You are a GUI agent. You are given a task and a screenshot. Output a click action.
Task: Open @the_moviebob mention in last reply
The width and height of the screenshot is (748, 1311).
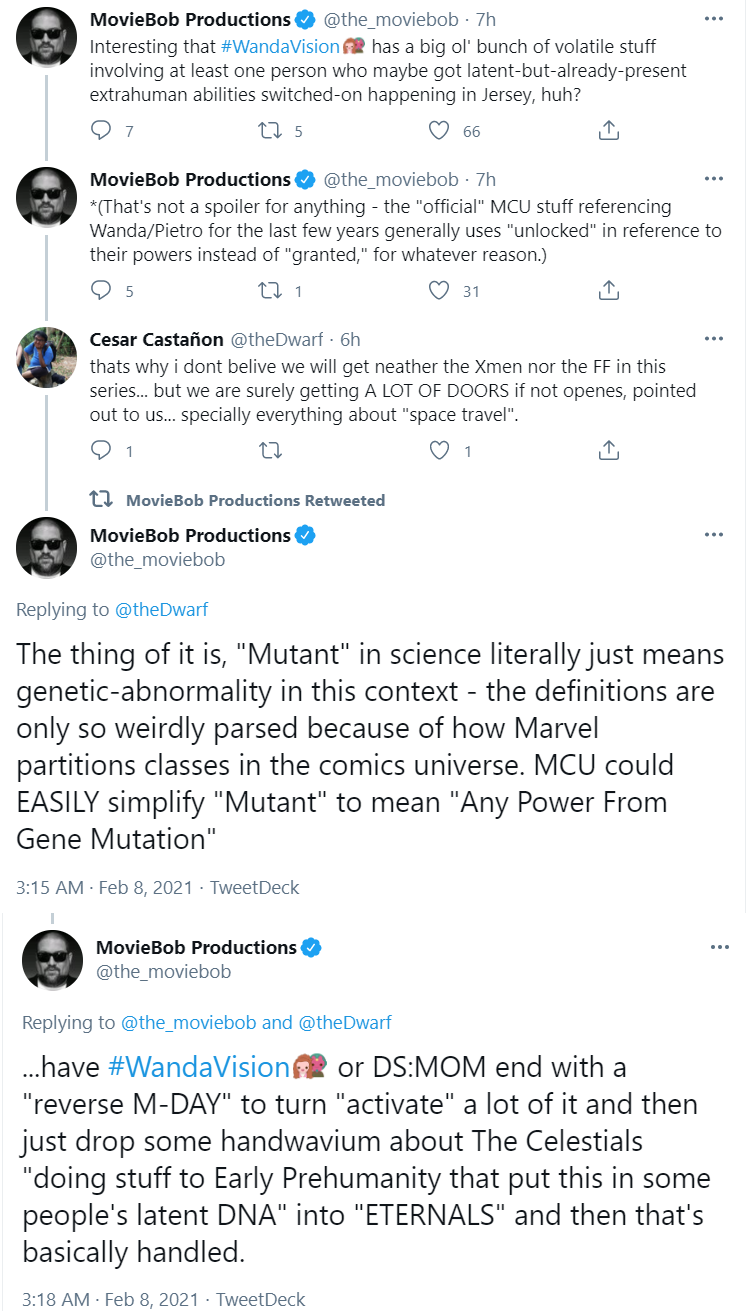[181, 1022]
